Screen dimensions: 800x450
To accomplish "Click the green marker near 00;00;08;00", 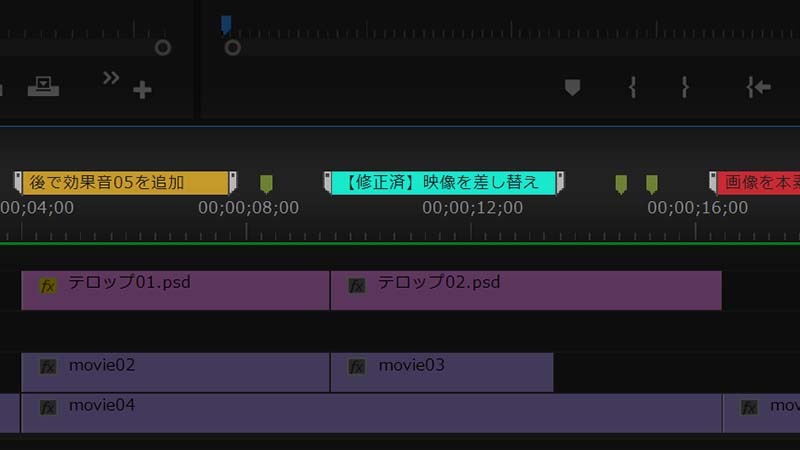I will click(266, 183).
